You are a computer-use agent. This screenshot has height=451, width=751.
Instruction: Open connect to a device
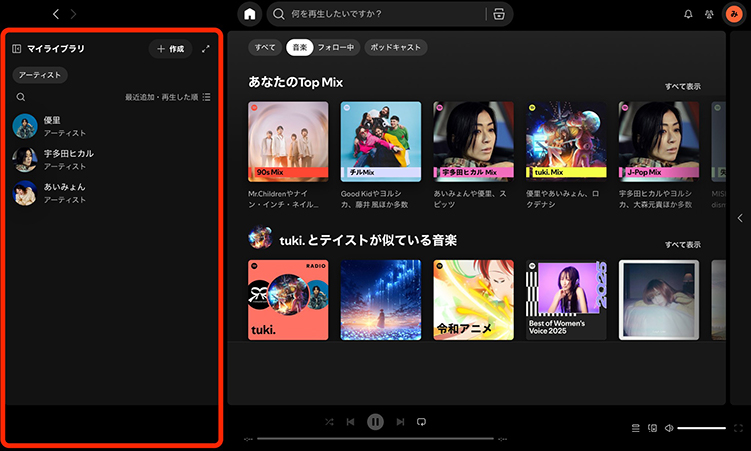tap(652, 428)
